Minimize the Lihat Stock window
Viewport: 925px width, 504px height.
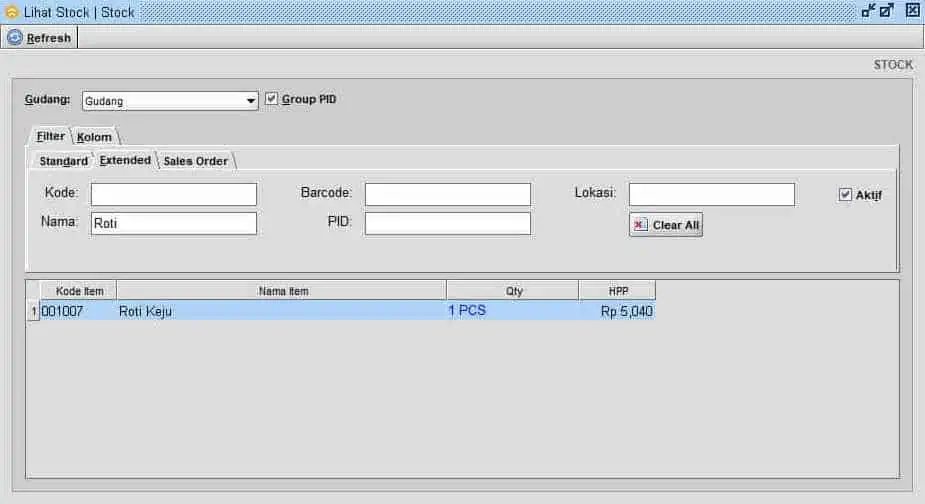click(868, 11)
